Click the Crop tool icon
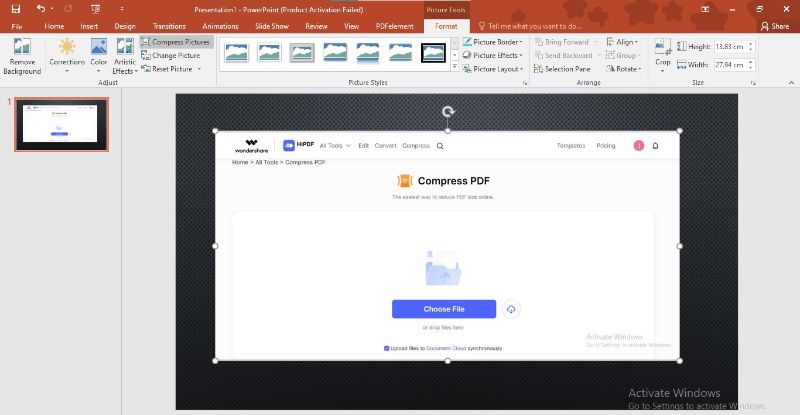 663,47
